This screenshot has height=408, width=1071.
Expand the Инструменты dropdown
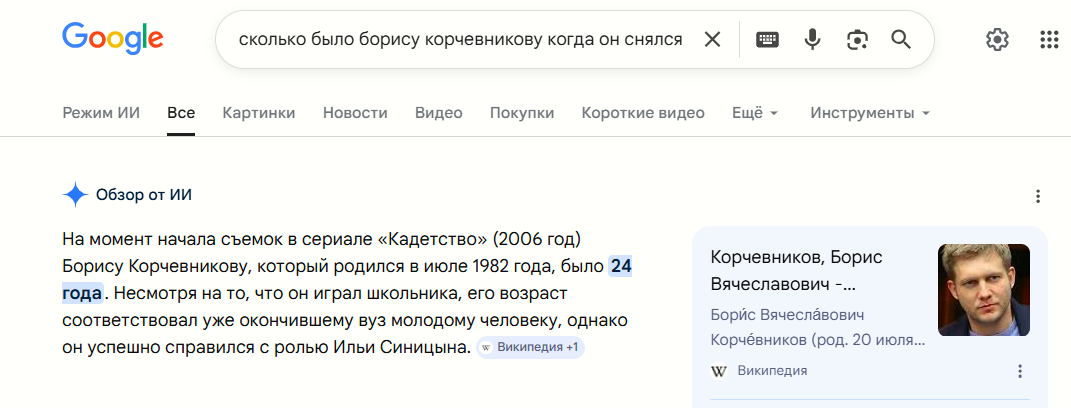tap(870, 113)
